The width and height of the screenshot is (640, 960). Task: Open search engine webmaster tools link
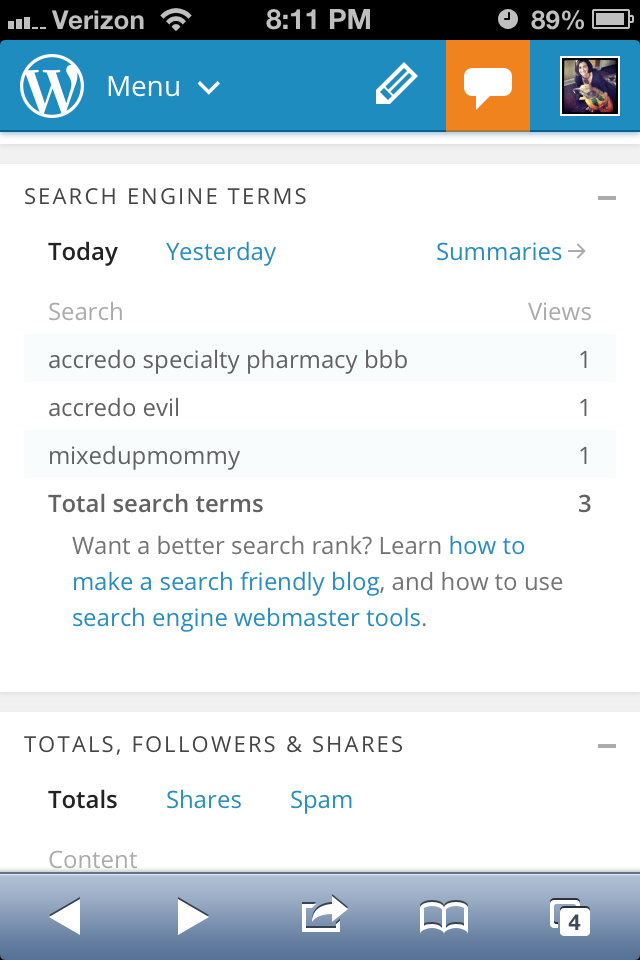coord(246,618)
